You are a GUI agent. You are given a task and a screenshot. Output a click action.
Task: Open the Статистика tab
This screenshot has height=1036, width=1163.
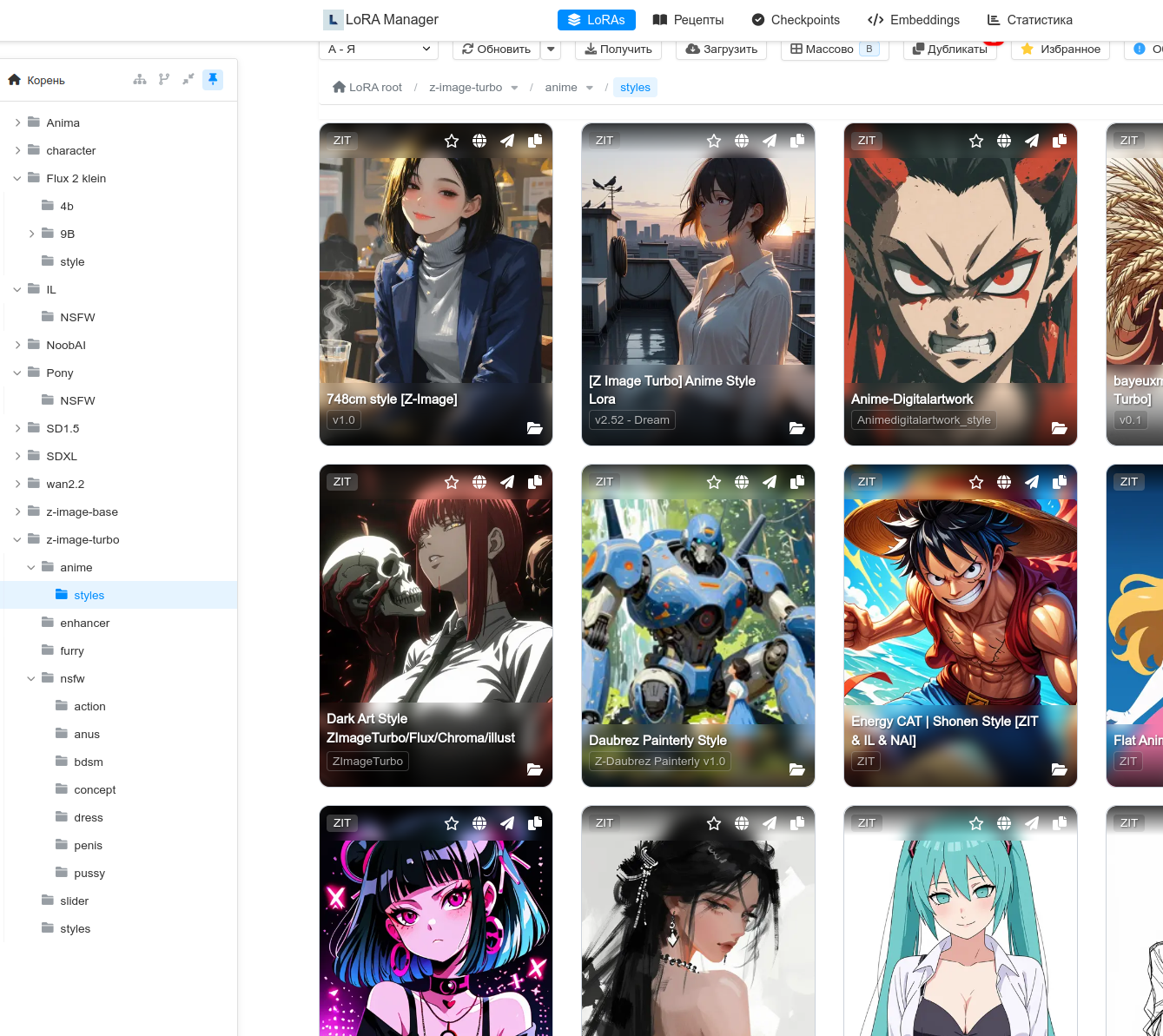[1030, 20]
